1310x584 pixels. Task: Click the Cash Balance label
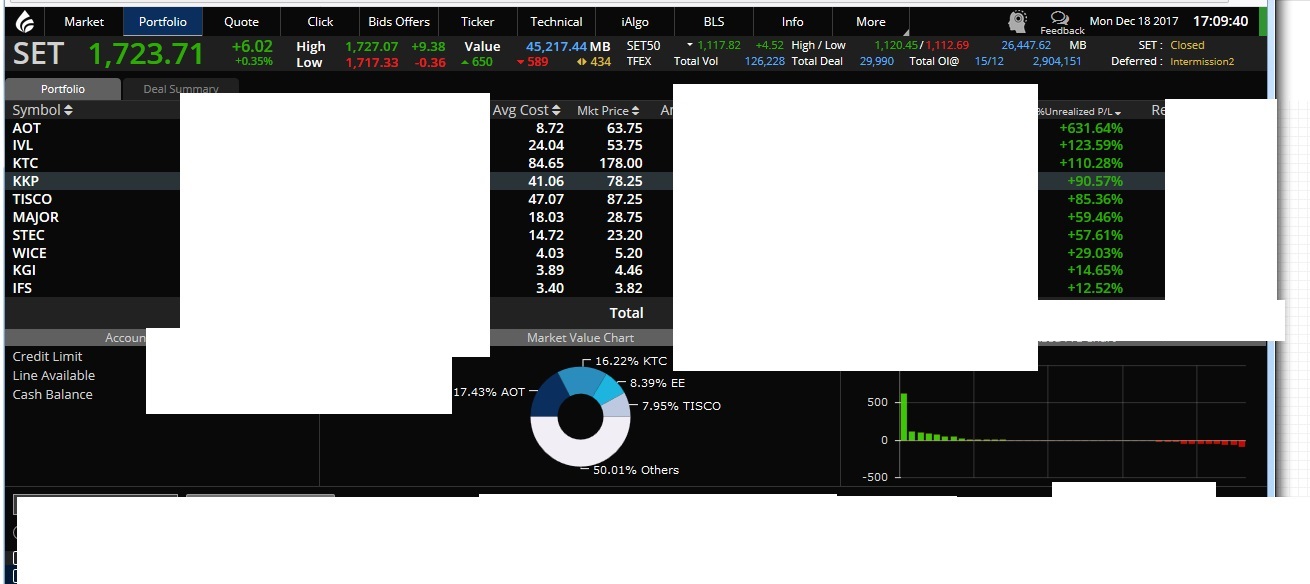(52, 394)
